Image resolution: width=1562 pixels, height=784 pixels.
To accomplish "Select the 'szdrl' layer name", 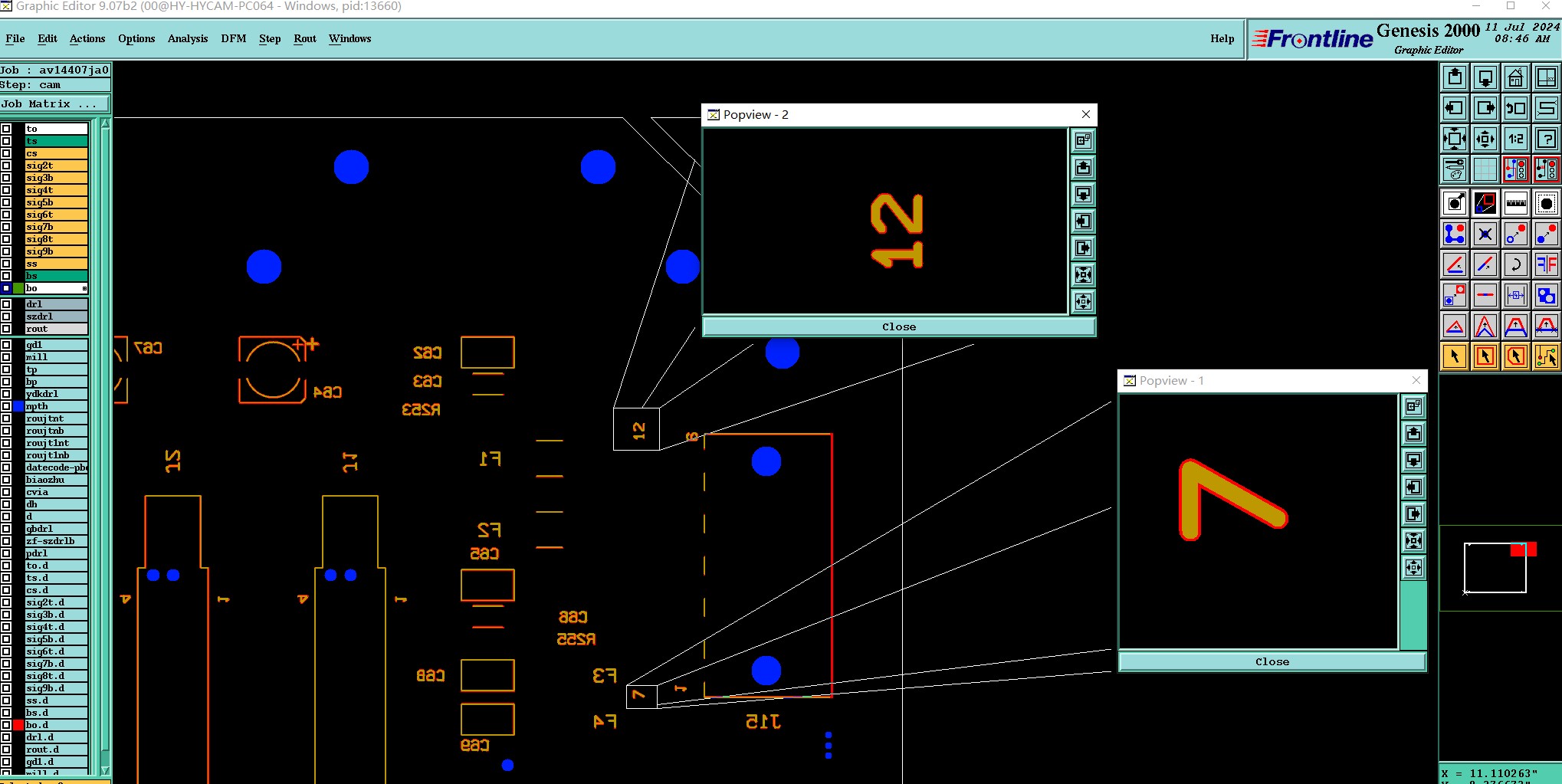I will pos(56,317).
